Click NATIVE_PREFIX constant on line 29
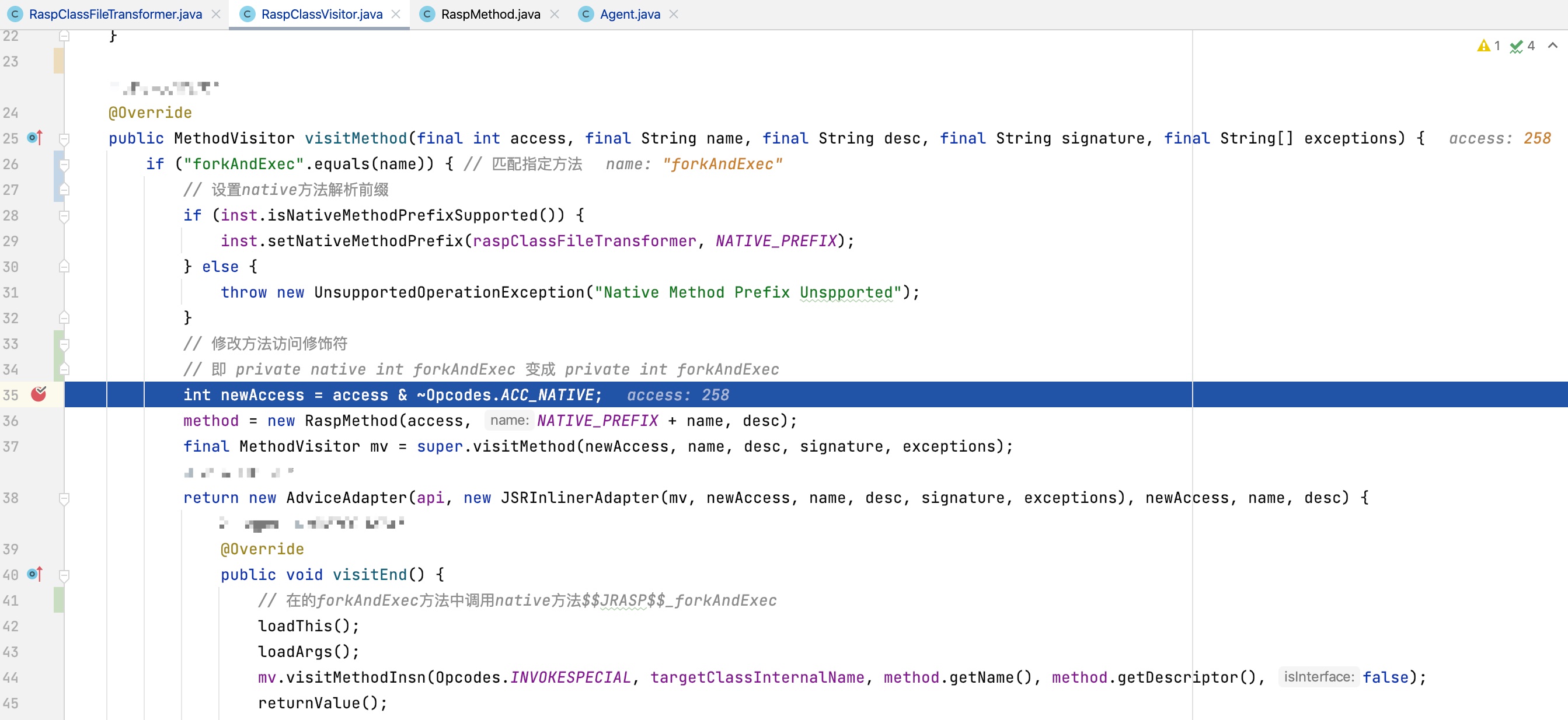1568x720 pixels. coord(775,241)
